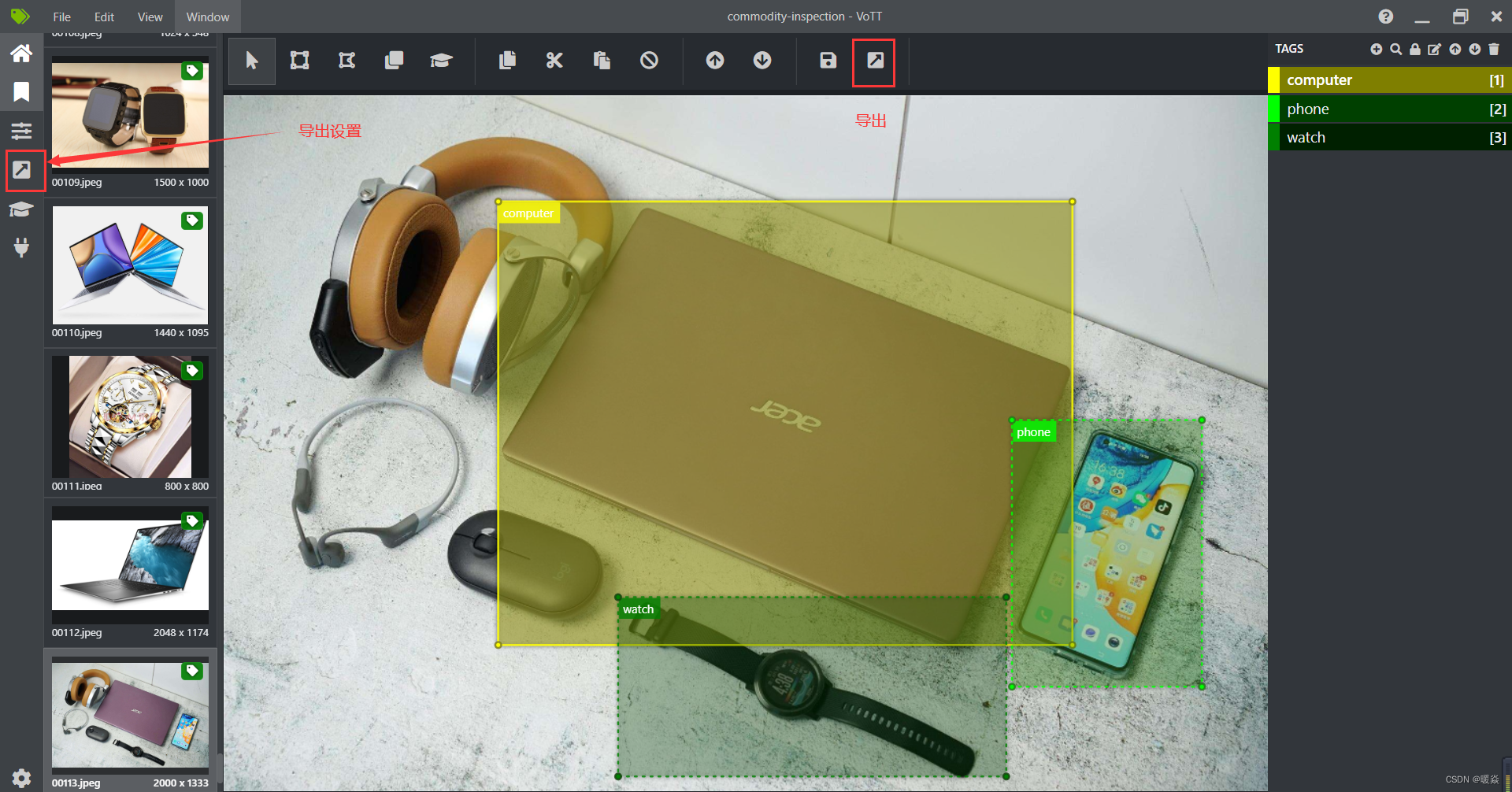Image resolution: width=1512 pixels, height=792 pixels.
Task: Open the File menu
Action: click(x=61, y=17)
